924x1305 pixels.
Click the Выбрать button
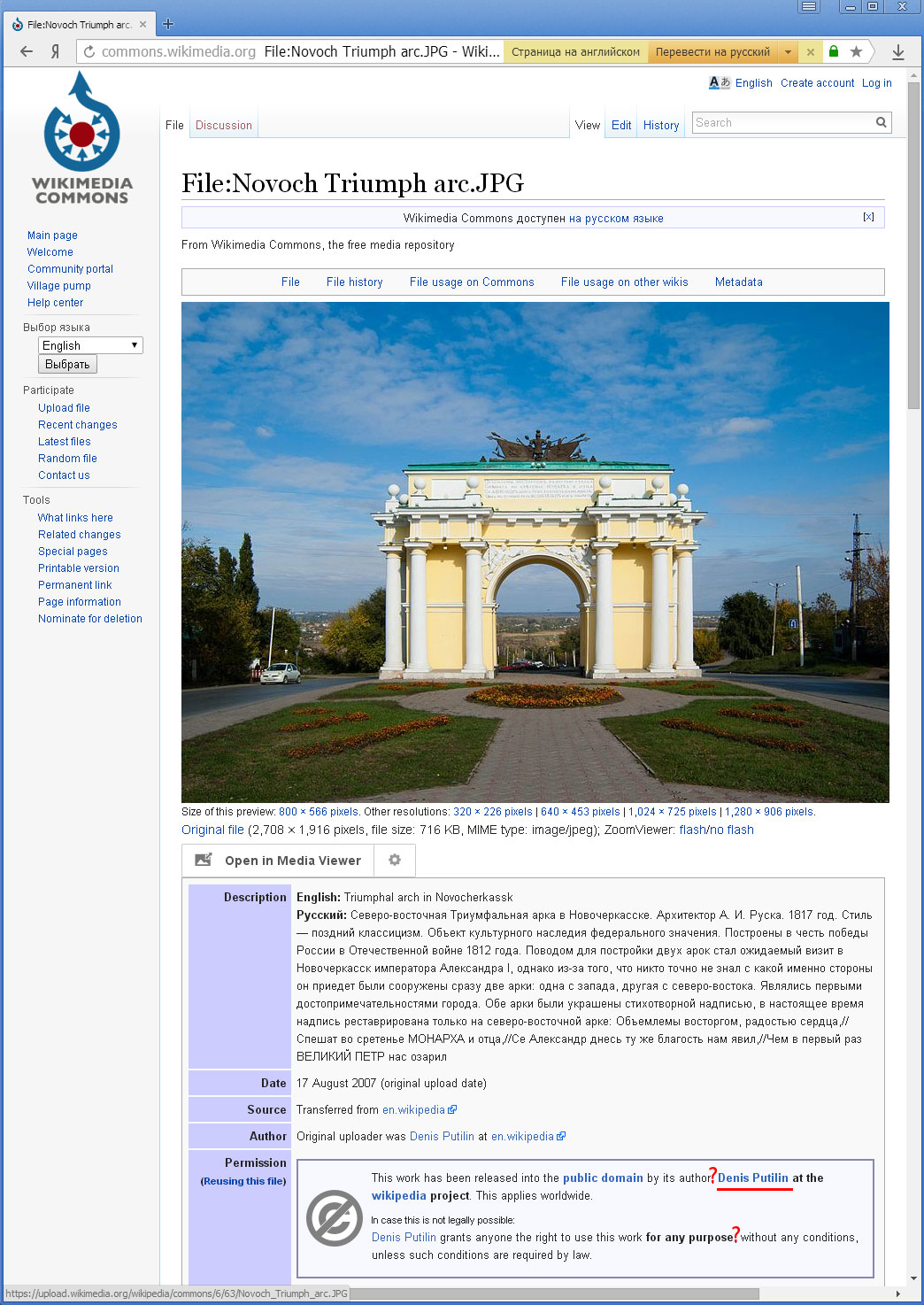coord(67,364)
